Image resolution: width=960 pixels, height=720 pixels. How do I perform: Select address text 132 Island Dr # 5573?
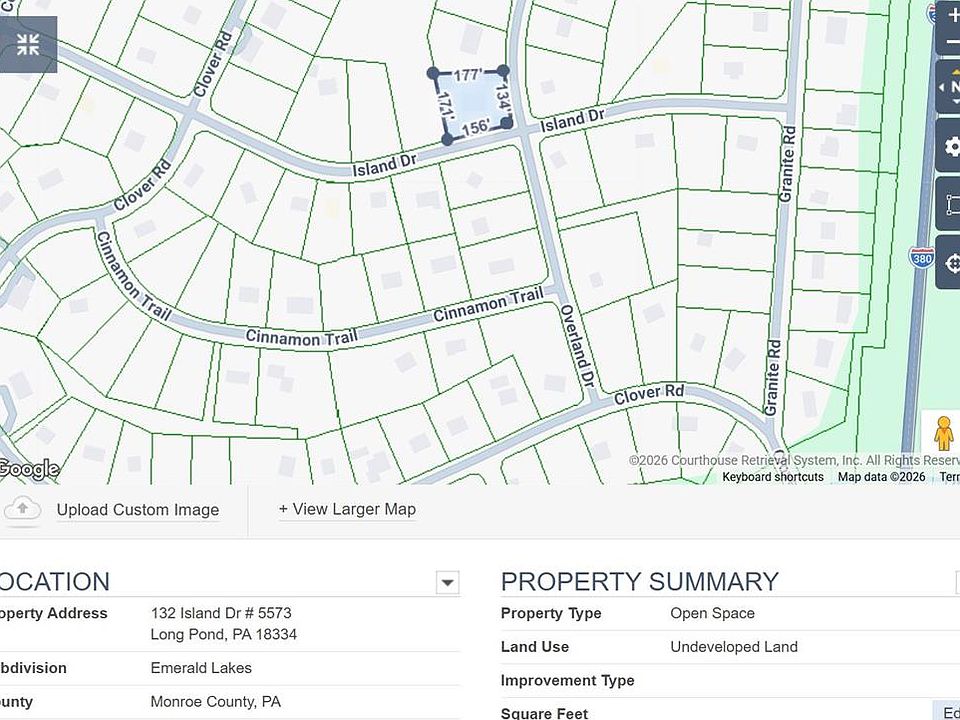(221, 613)
